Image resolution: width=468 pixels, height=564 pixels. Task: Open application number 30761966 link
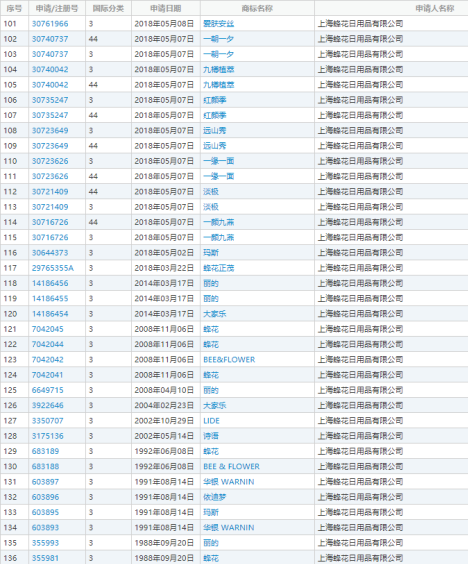50,24
